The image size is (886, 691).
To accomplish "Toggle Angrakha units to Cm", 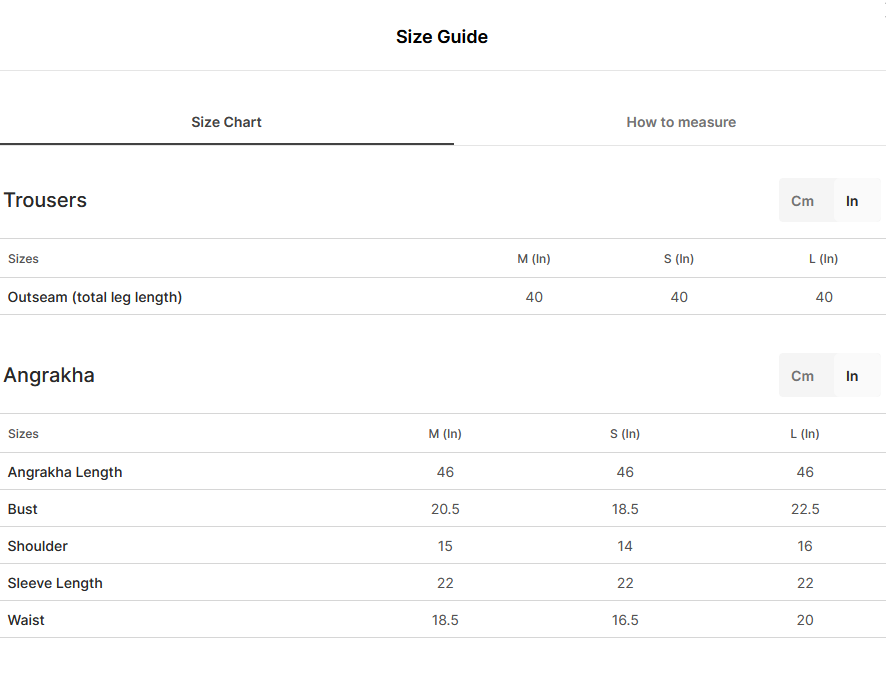I will (x=802, y=376).
